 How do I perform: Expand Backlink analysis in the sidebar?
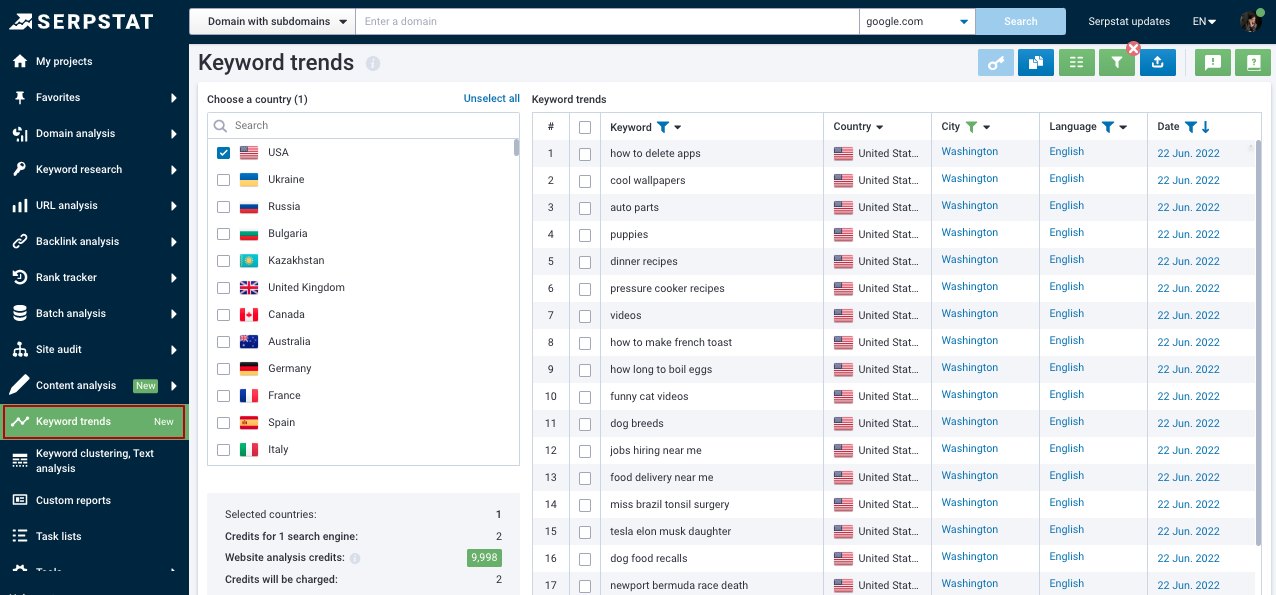coord(94,241)
